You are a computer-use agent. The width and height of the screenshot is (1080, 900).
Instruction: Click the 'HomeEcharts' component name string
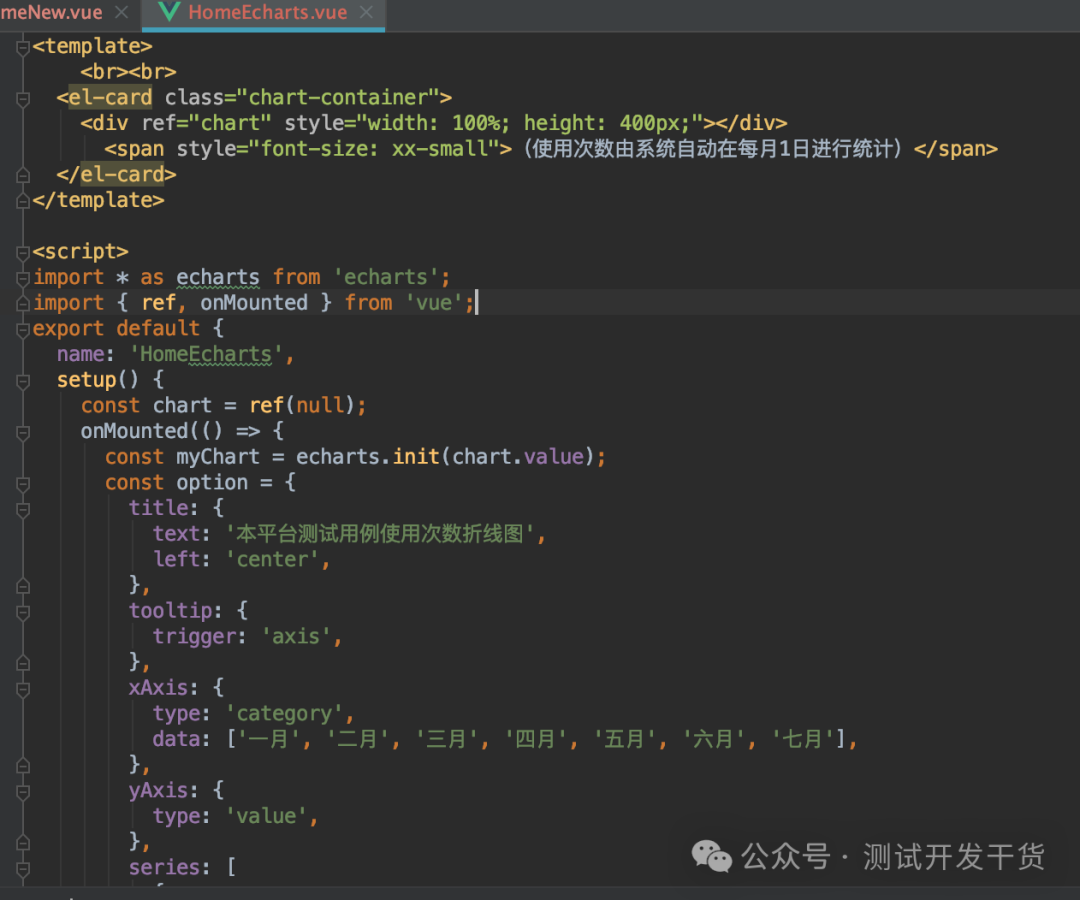[203, 353]
